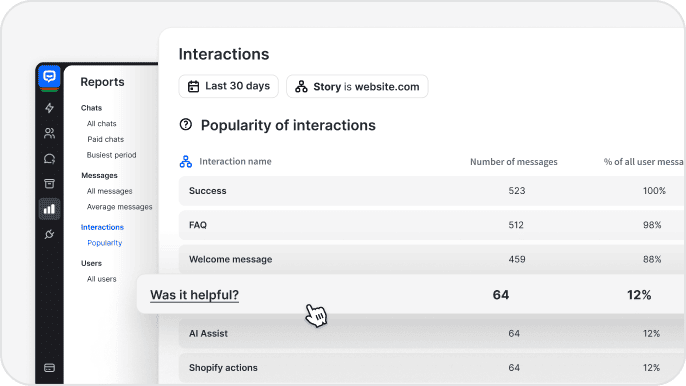Click the 12% value in Shopify actions row
Screen dimensions: 686x386
(651, 368)
